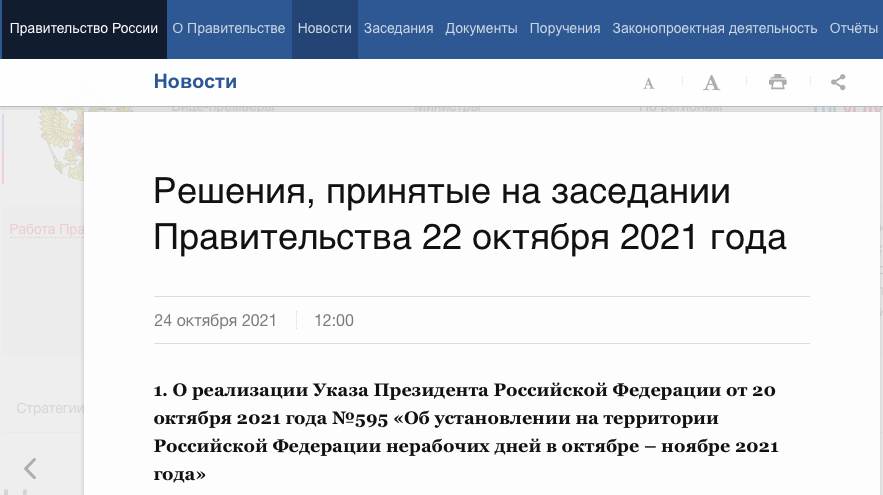Click the article headline about 22 октября 2021
883x495 pixels.
pyautogui.click(x=470, y=214)
